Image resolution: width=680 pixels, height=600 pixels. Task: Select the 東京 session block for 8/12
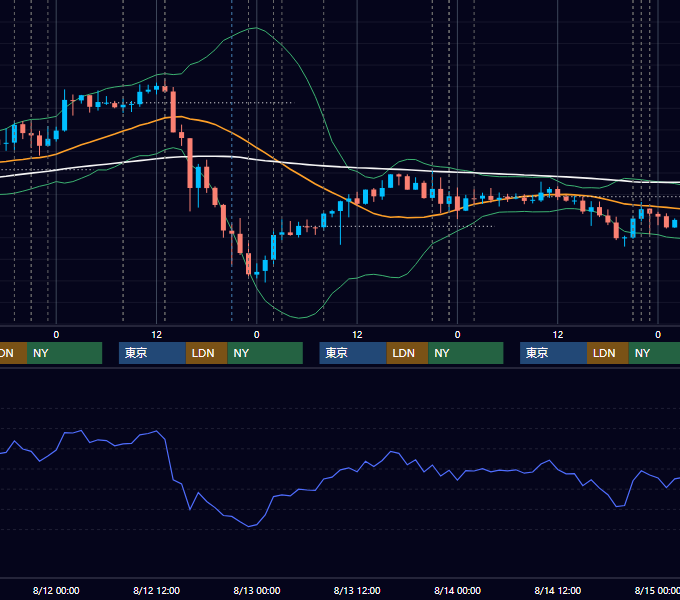[x=152, y=353]
